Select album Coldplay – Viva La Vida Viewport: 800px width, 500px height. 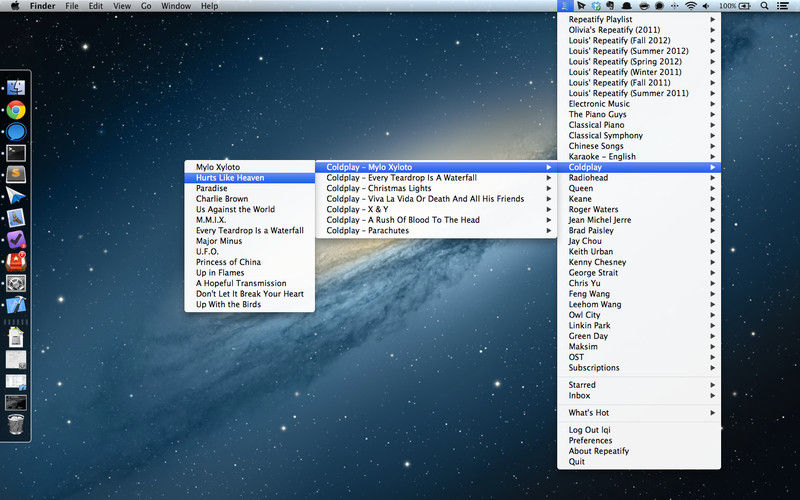(436, 199)
